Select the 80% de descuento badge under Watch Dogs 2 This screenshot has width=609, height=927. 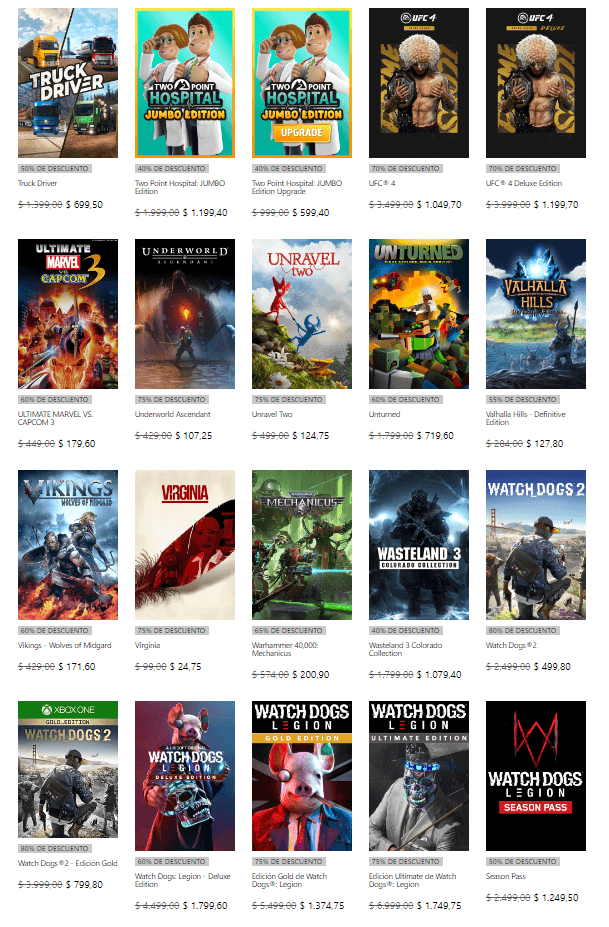point(523,630)
